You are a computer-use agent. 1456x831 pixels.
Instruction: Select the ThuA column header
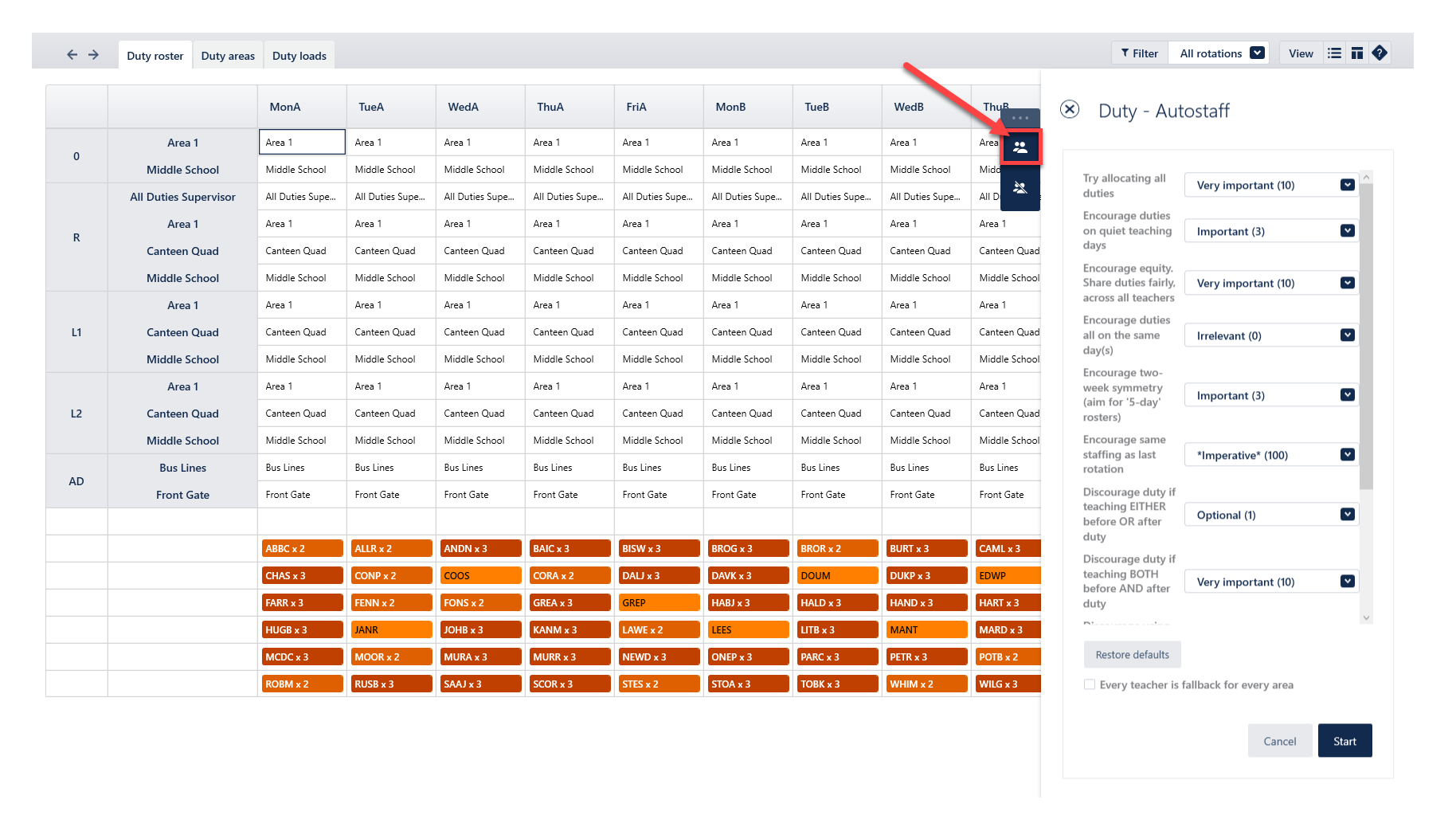569,107
